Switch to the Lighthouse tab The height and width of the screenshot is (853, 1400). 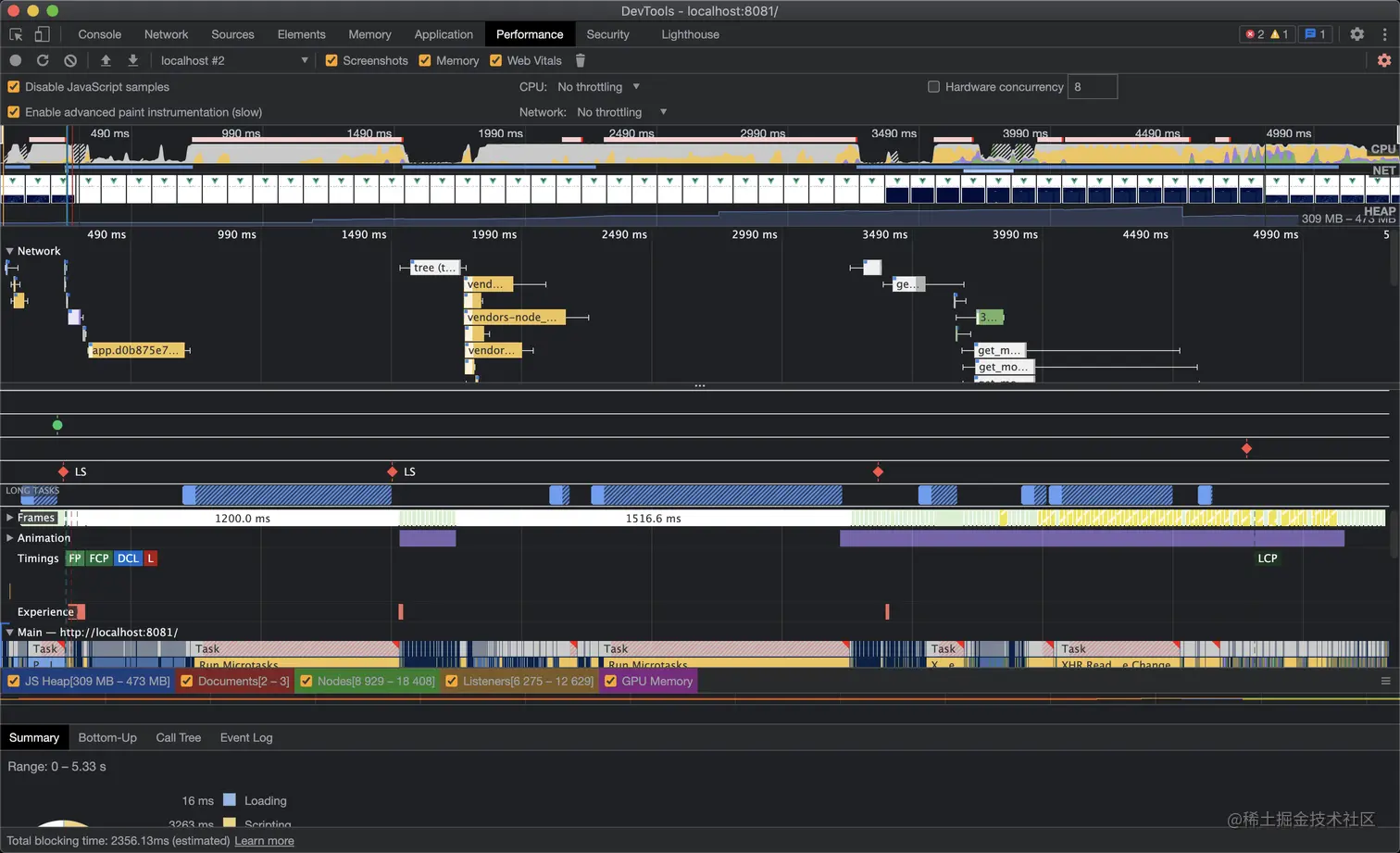click(691, 34)
